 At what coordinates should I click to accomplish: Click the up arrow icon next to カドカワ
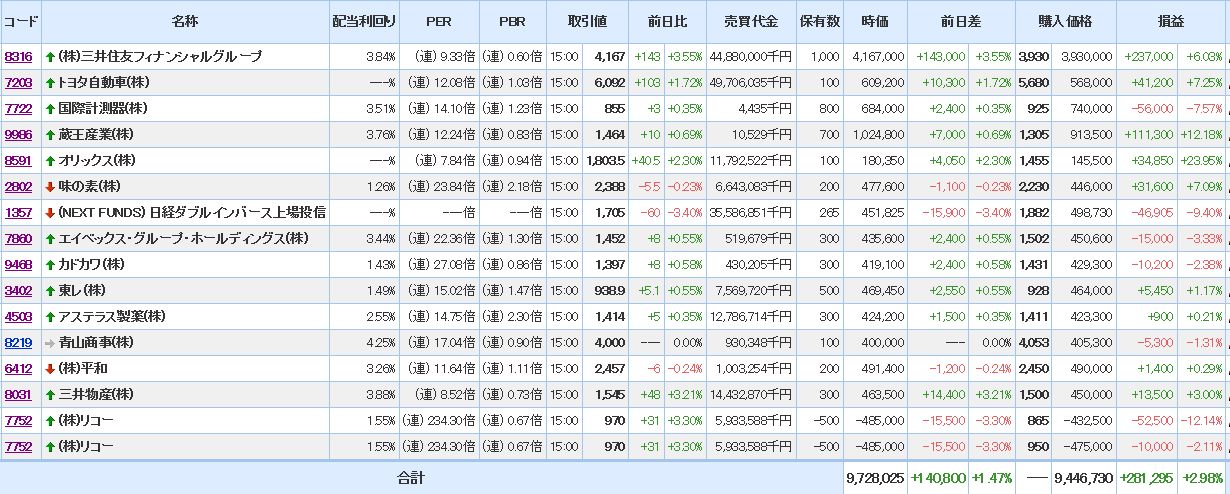(x=50, y=265)
